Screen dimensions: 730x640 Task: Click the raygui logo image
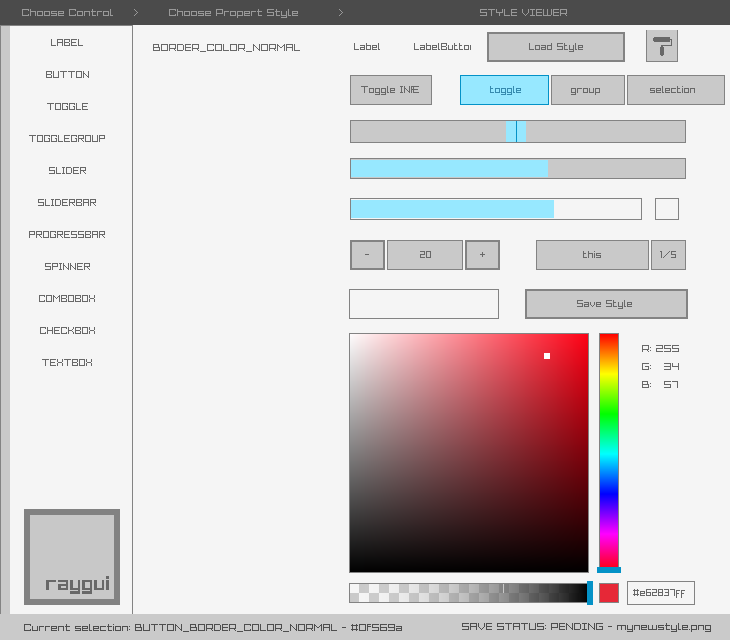click(72, 556)
